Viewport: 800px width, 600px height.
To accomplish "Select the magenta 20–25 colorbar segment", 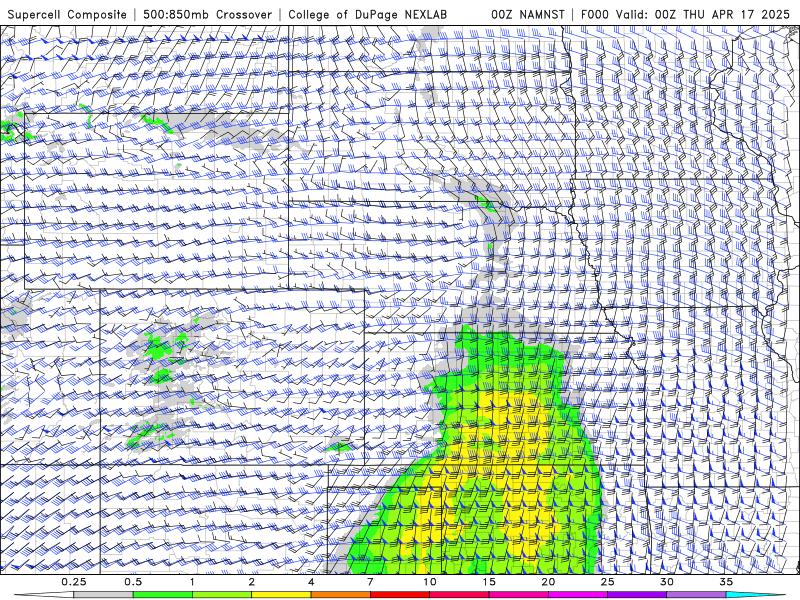I will (578, 595).
